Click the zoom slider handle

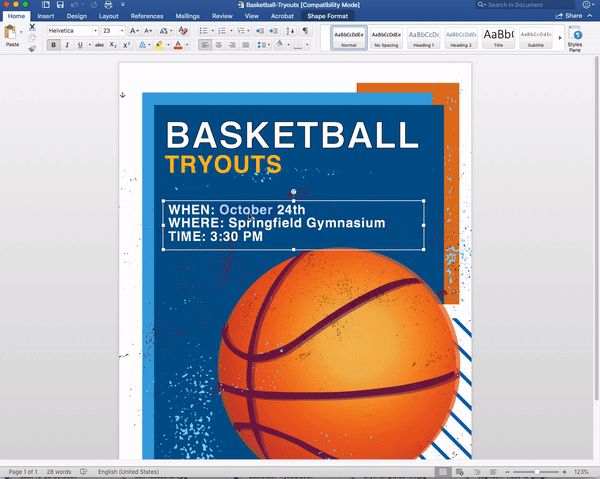(x=537, y=472)
